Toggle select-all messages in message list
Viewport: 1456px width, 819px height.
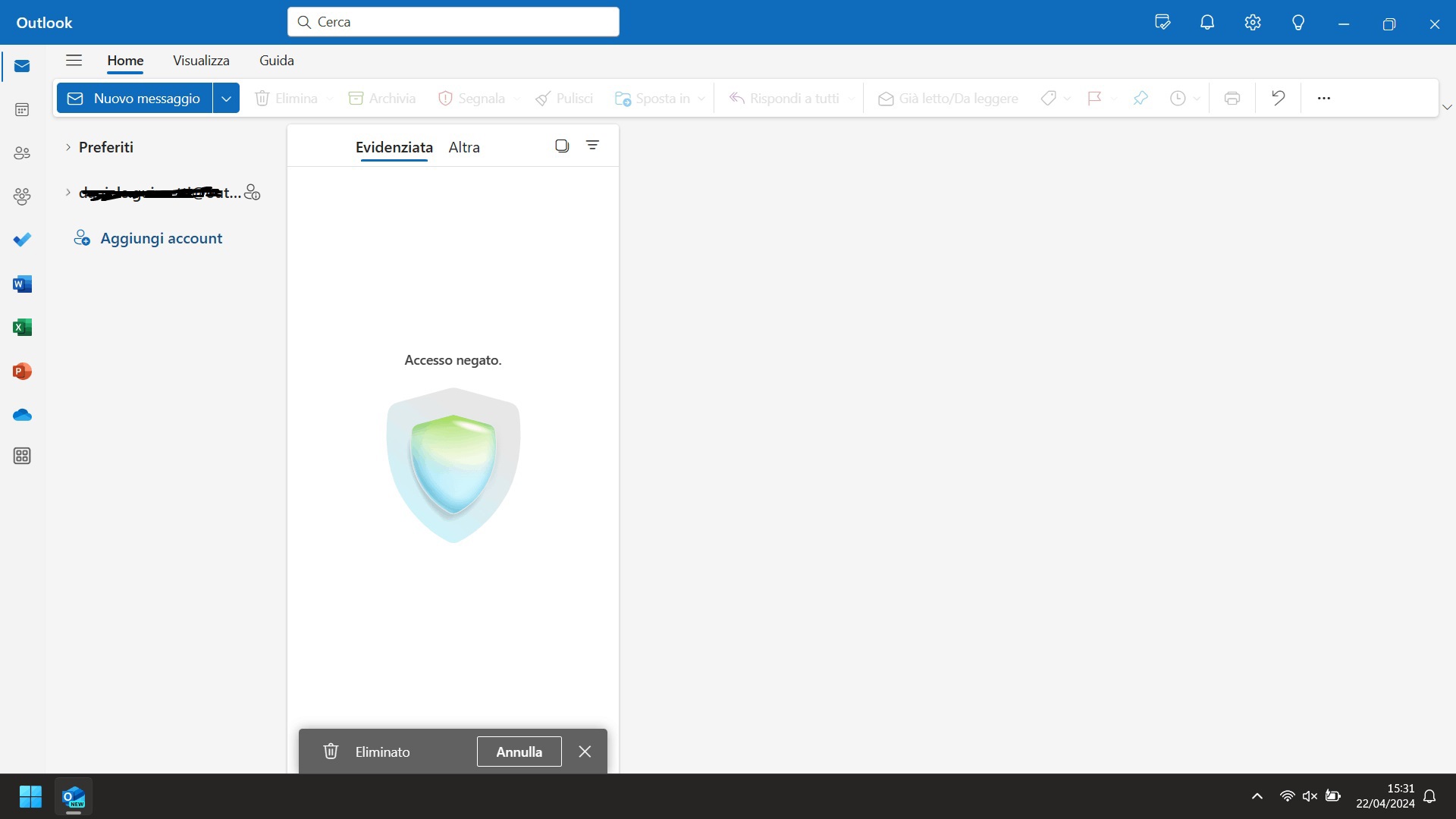[x=561, y=145]
